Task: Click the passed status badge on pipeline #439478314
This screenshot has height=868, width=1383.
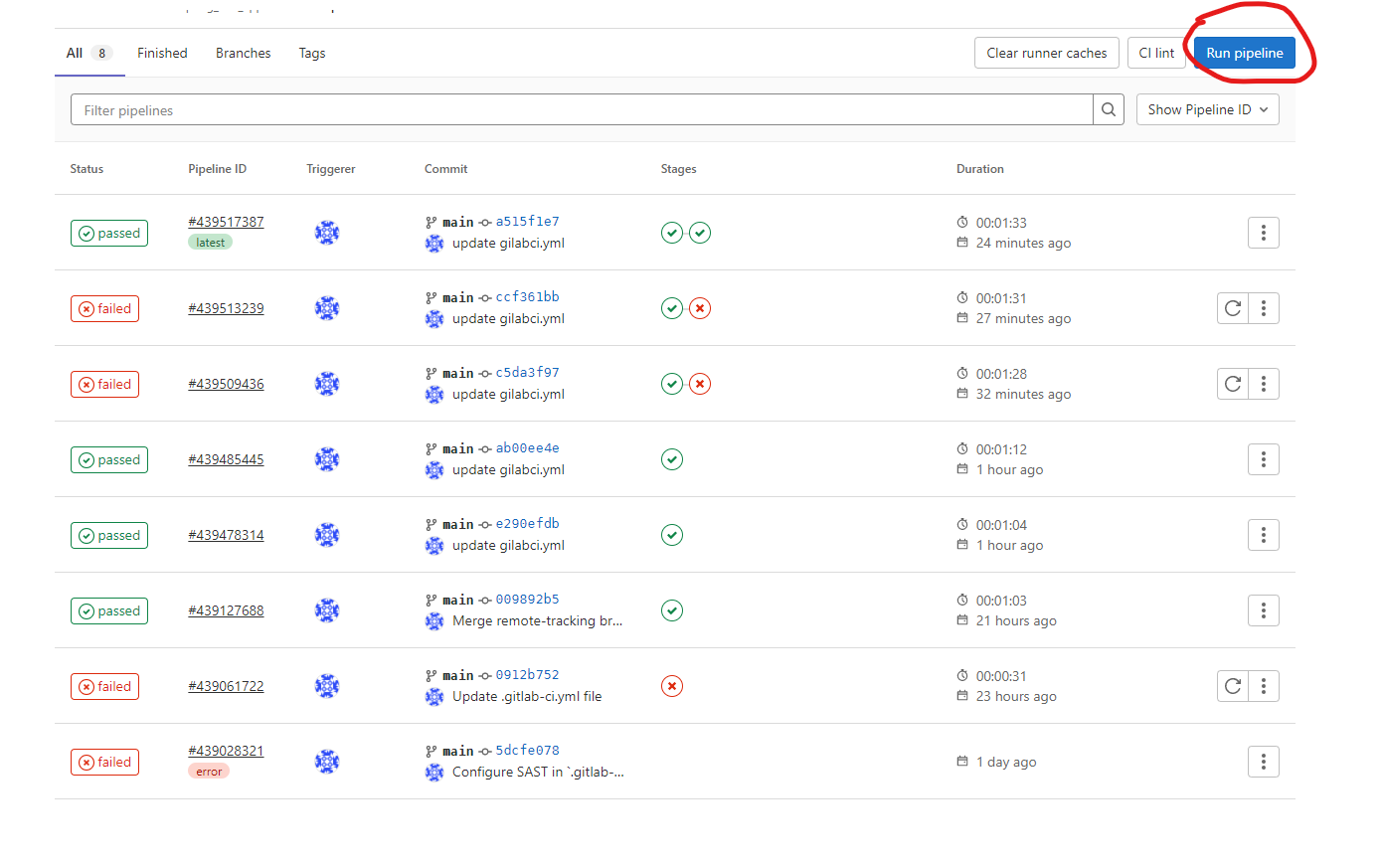Action: click(109, 534)
